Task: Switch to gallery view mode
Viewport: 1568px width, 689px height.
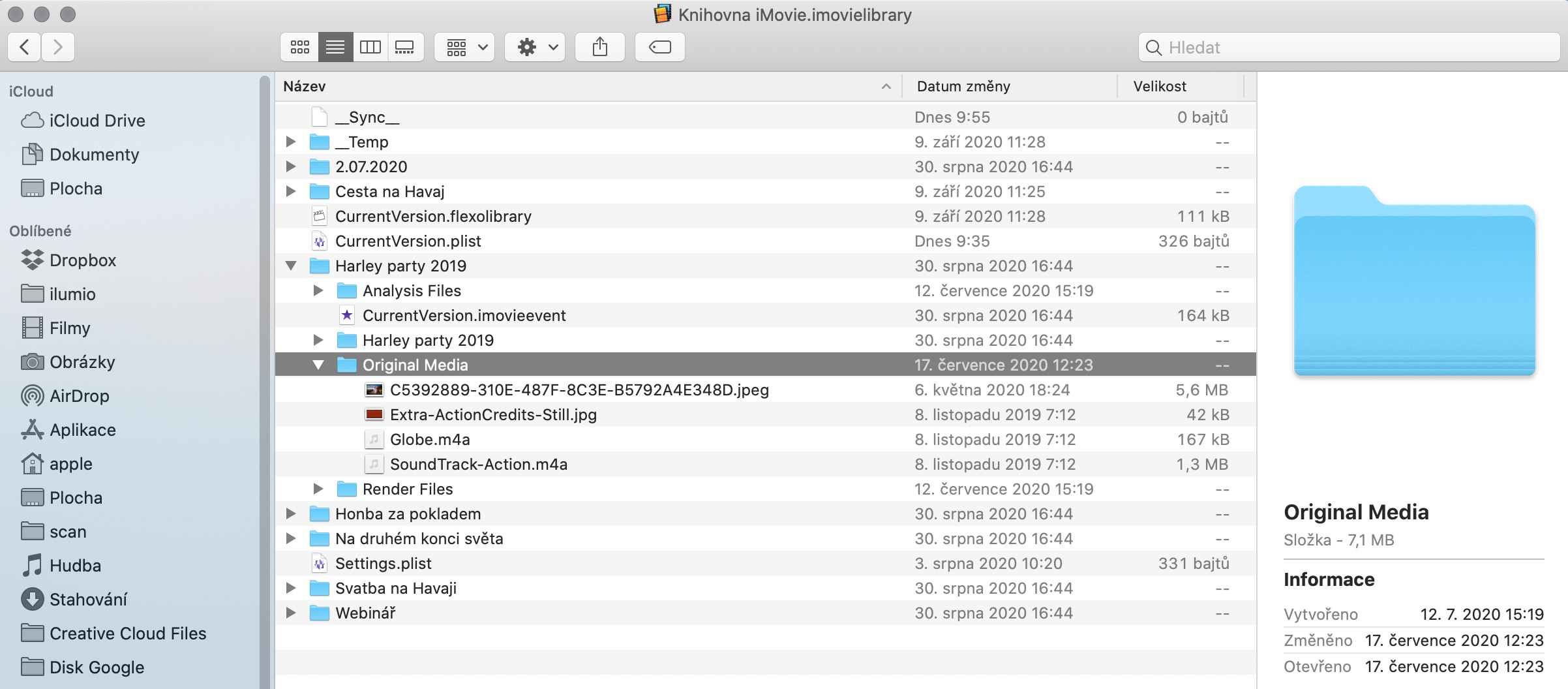Action: click(405, 47)
